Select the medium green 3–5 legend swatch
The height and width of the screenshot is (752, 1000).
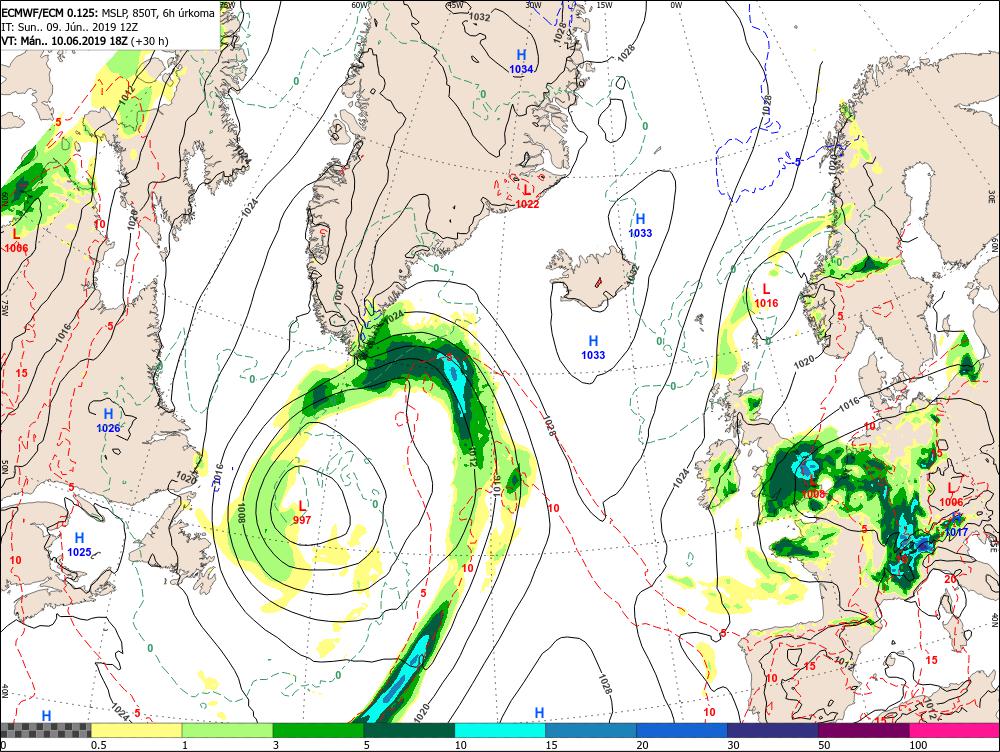coord(318,730)
